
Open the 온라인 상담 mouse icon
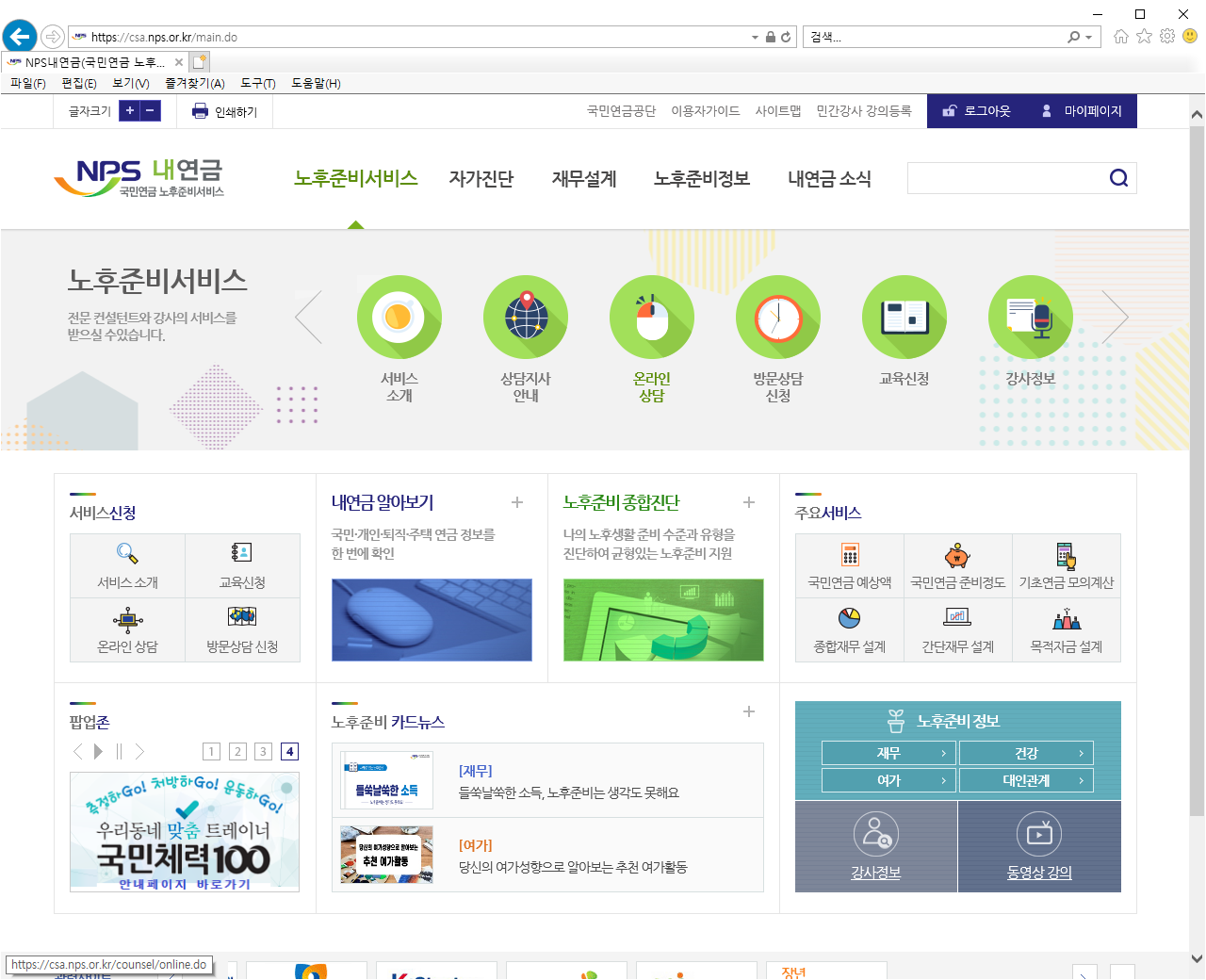[x=652, y=317]
